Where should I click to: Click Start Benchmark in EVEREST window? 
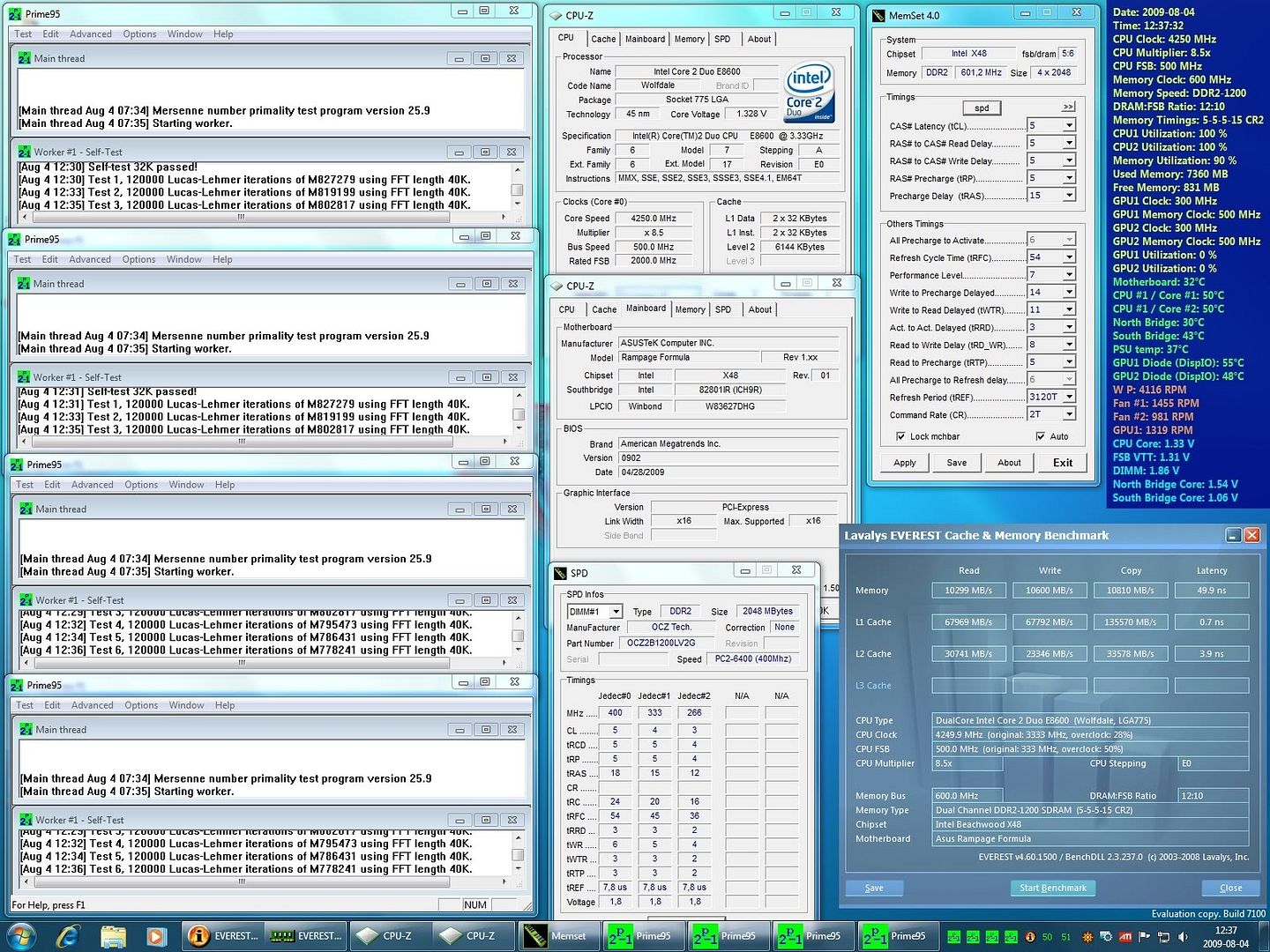click(1053, 888)
